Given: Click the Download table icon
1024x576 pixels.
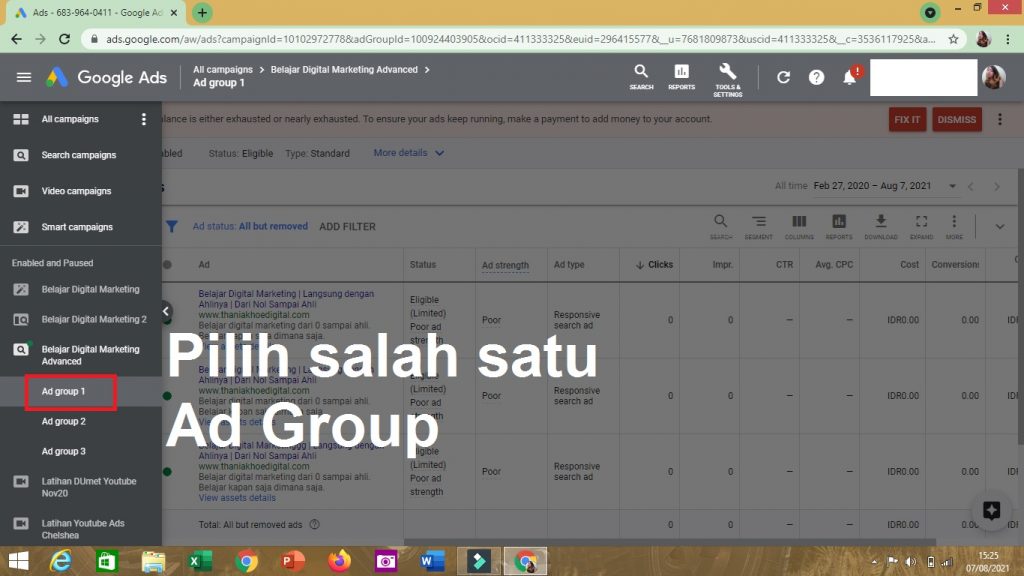Looking at the screenshot, I should coord(880,226).
